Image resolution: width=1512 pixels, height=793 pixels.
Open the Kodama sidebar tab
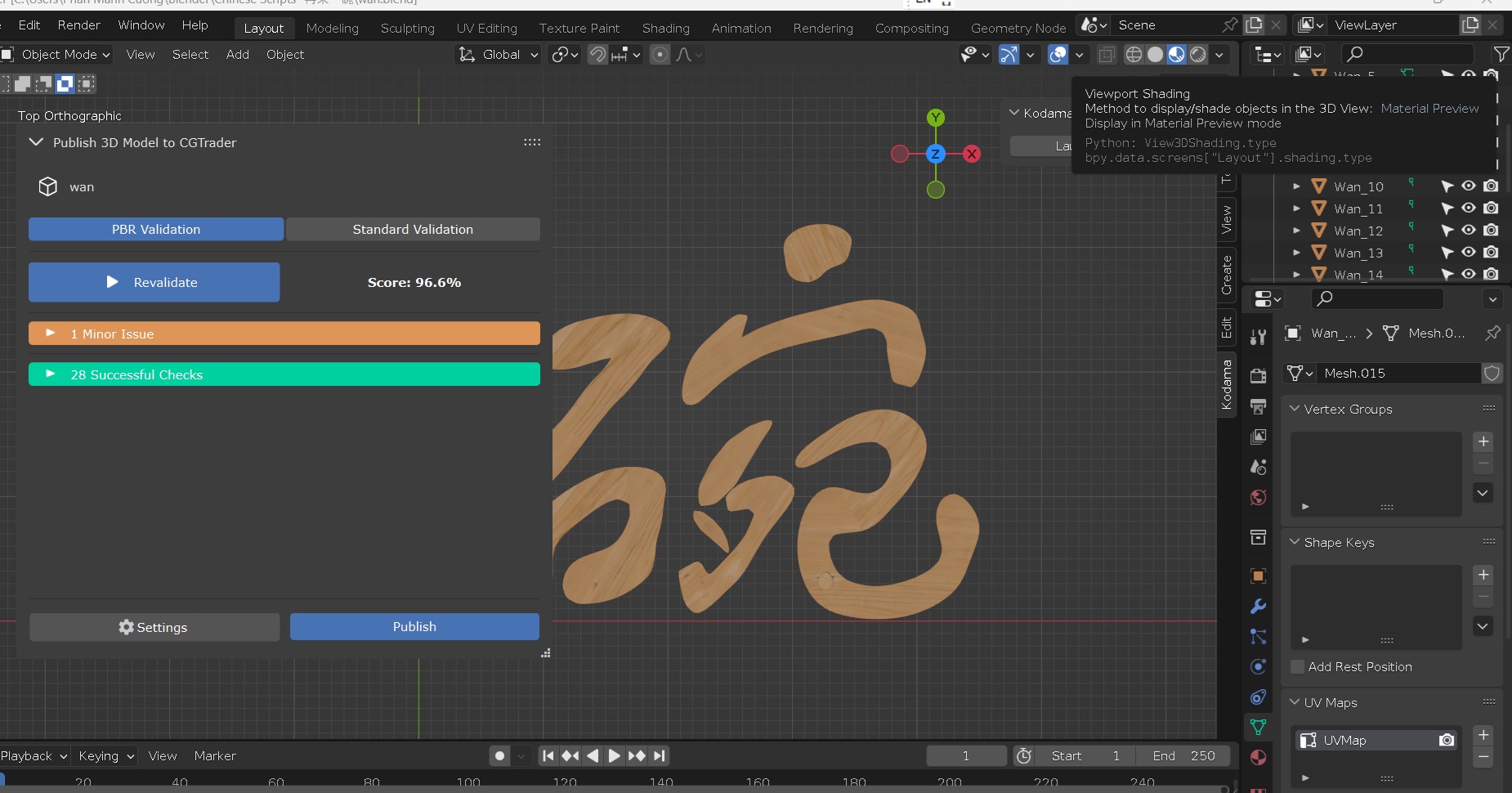pos(1227,384)
